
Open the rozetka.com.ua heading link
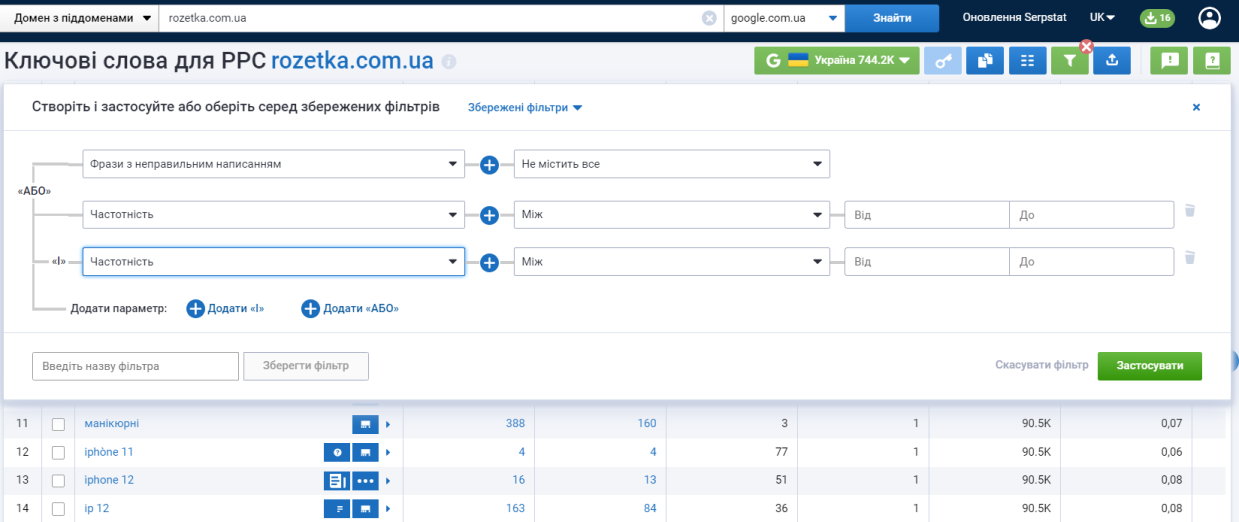pyautogui.click(x=352, y=61)
